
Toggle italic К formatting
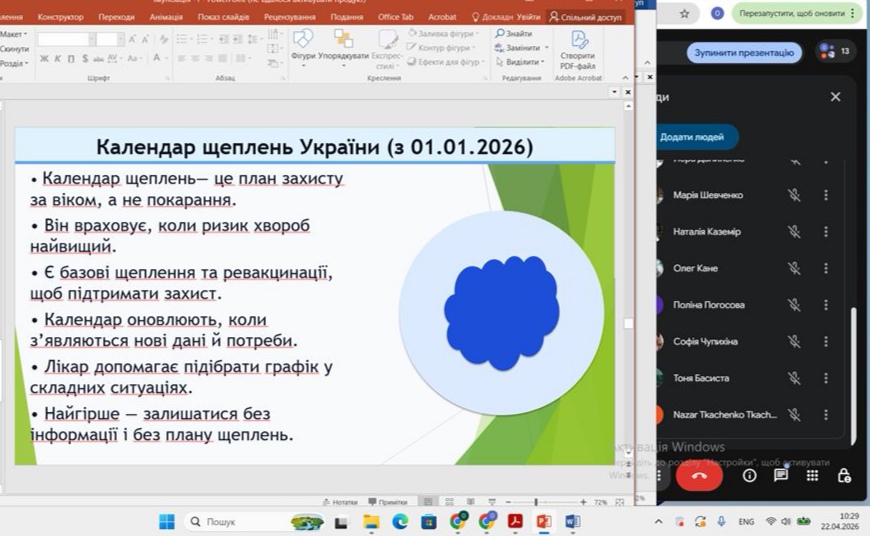(x=58, y=58)
